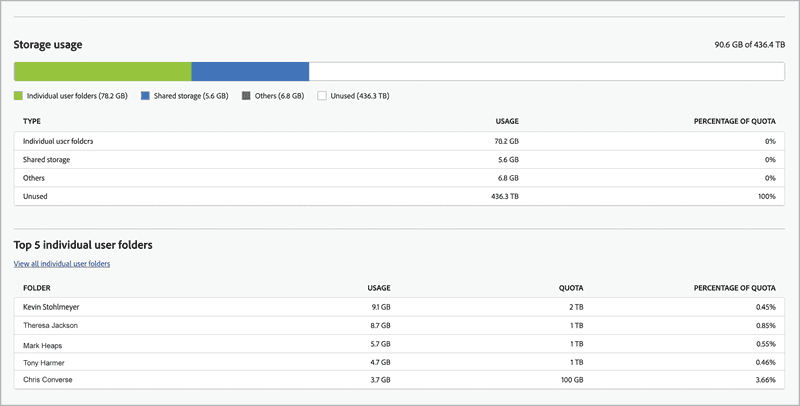
Task: Select the Chris Converse folder row
Action: [399, 380]
